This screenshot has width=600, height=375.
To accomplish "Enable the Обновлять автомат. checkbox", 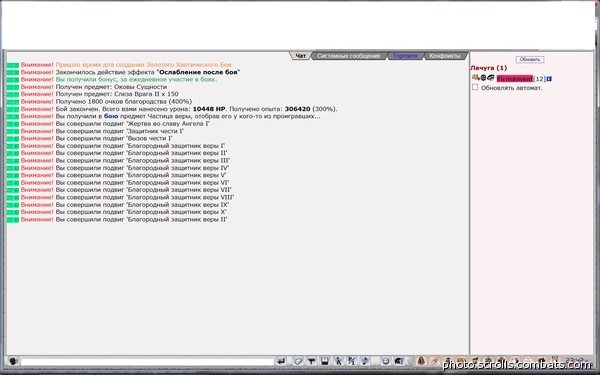I will 475,87.
